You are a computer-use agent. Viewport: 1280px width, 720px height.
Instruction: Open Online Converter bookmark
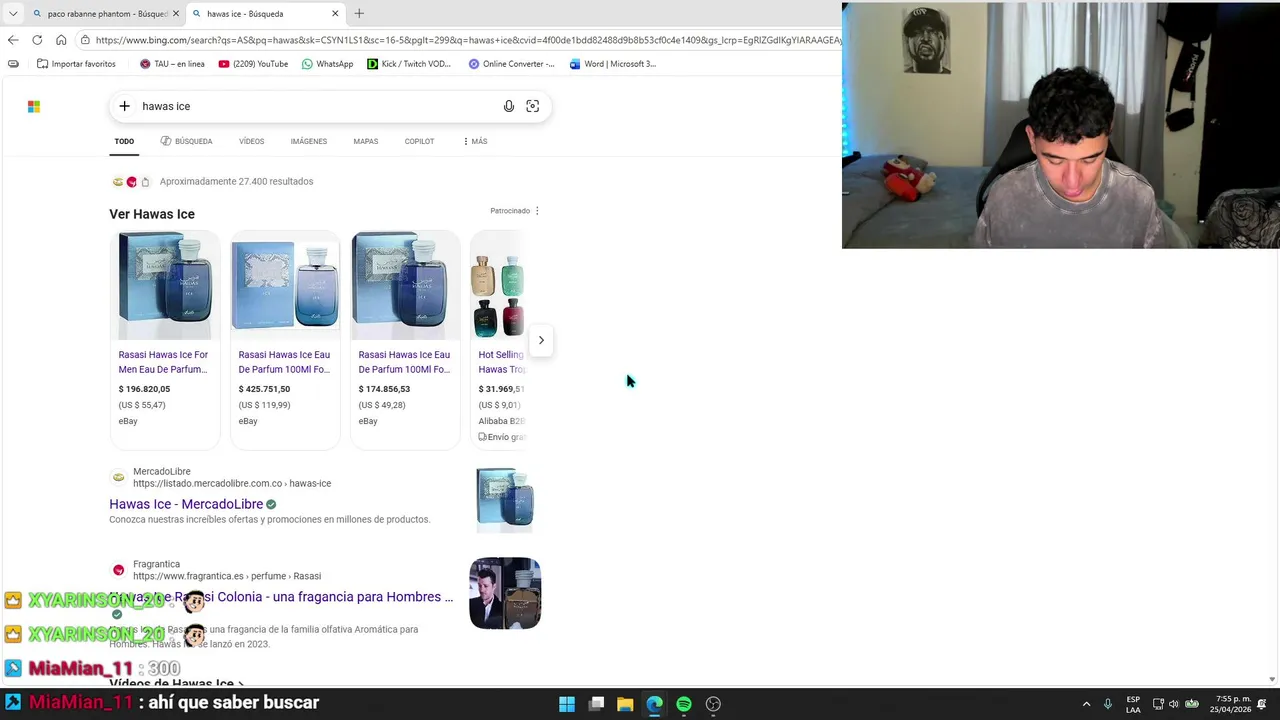511,64
